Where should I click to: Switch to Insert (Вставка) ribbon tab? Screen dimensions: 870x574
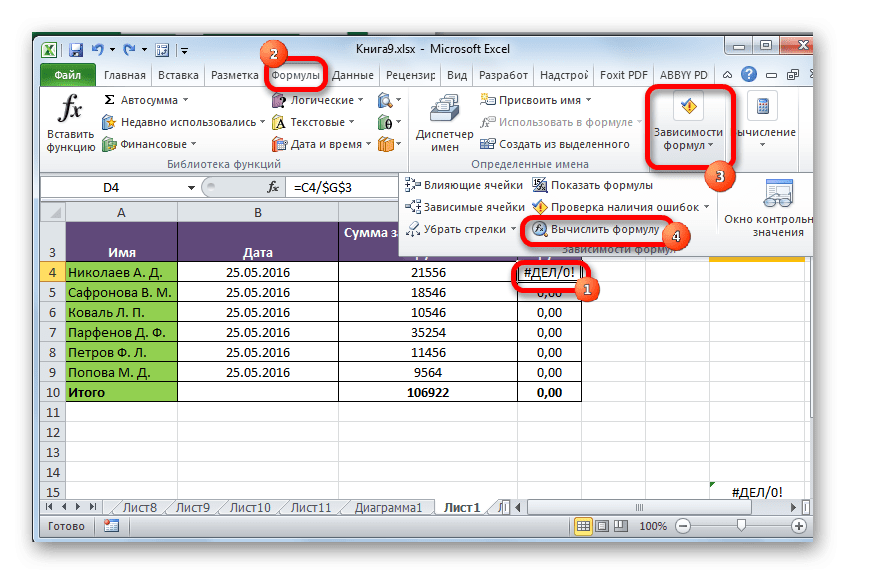coord(178,75)
